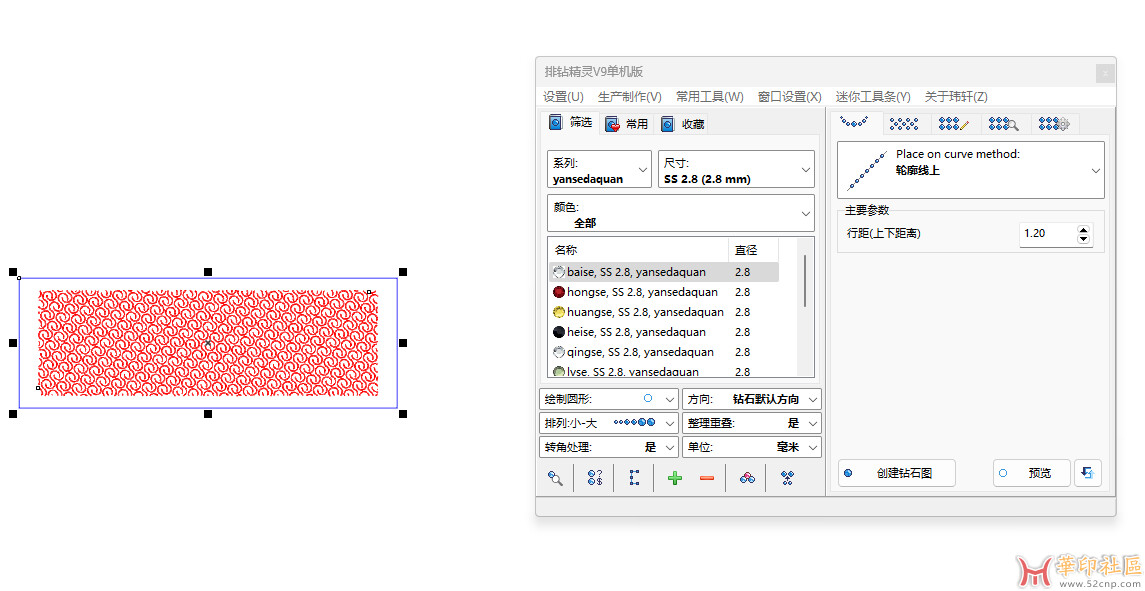Click the green plus add icon
1145x591 pixels.
pos(675,478)
